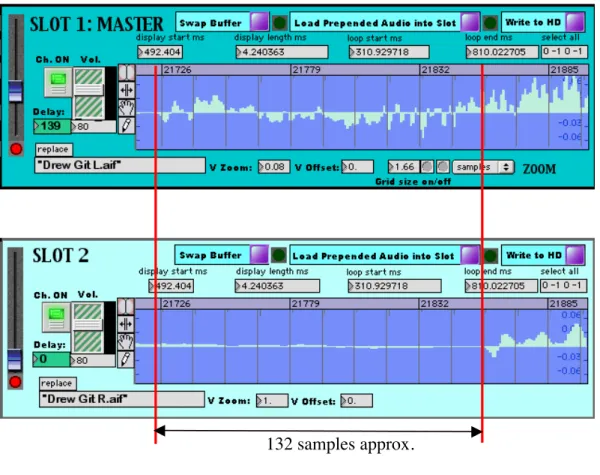Click file name "Drew Git L.aif"
The height and width of the screenshot is (475, 600).
pyautogui.click(x=120, y=165)
